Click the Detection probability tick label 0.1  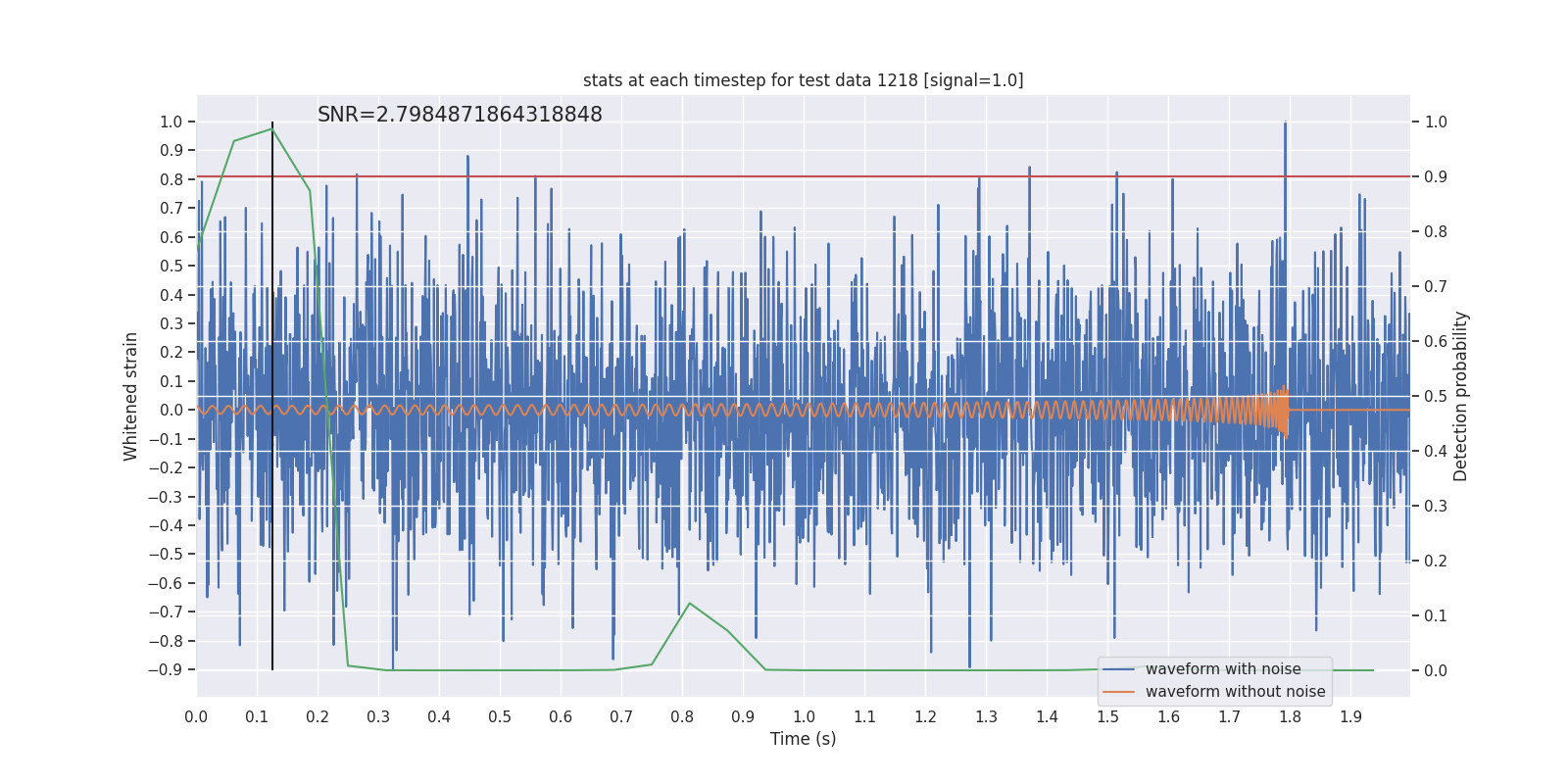click(x=1436, y=616)
